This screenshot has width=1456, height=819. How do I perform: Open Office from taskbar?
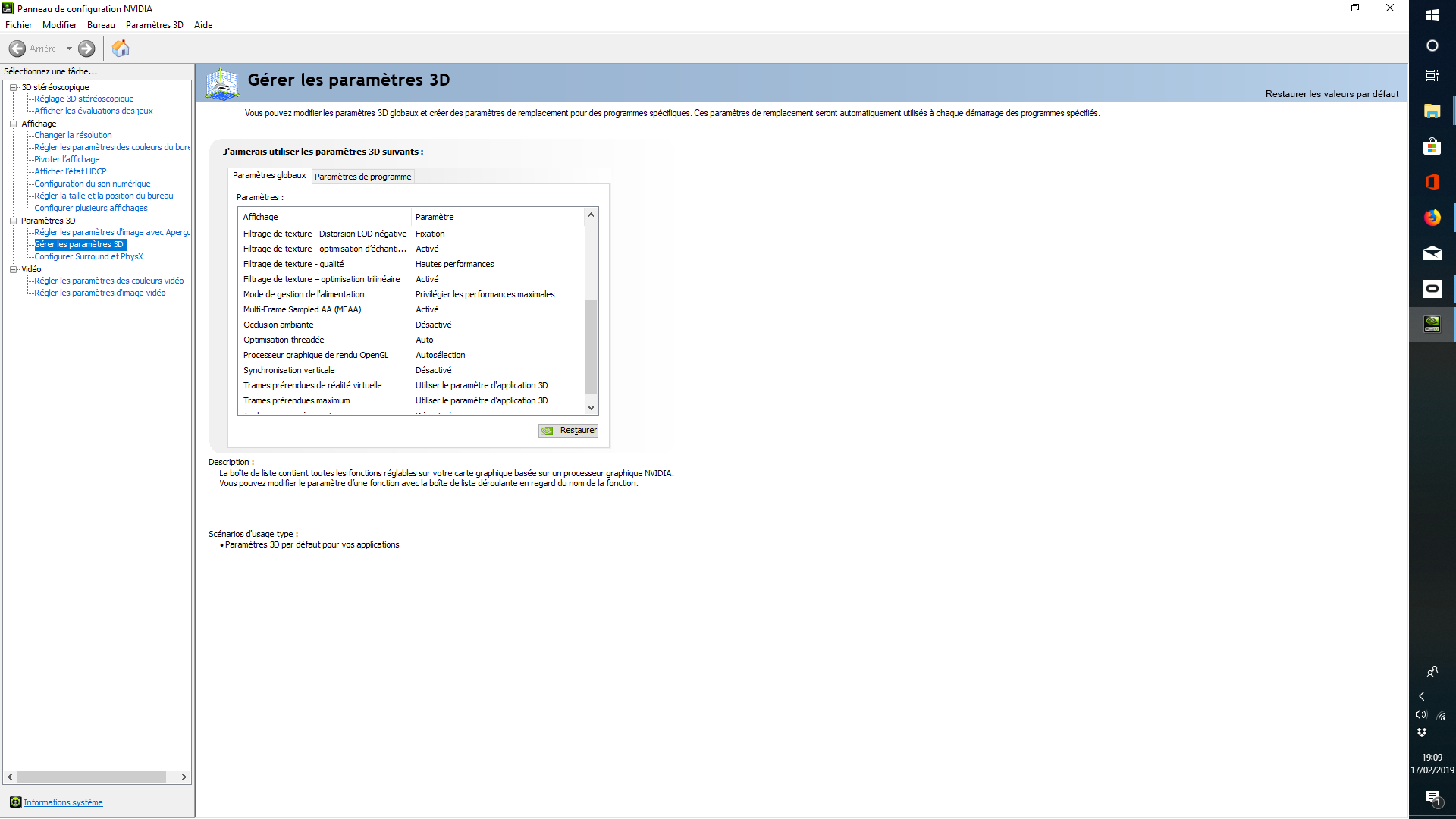[1432, 182]
